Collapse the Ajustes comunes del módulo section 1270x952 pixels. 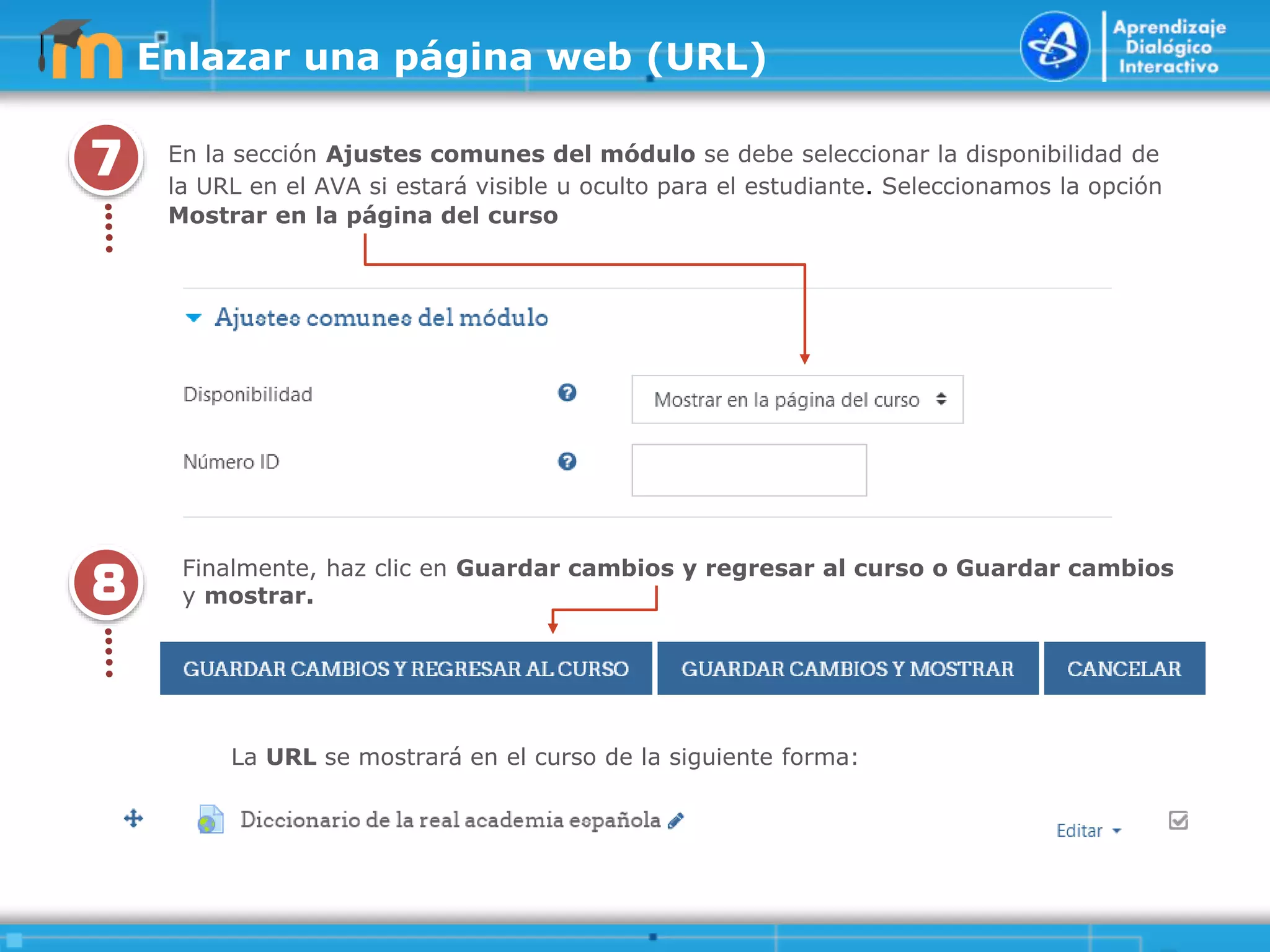tap(193, 318)
